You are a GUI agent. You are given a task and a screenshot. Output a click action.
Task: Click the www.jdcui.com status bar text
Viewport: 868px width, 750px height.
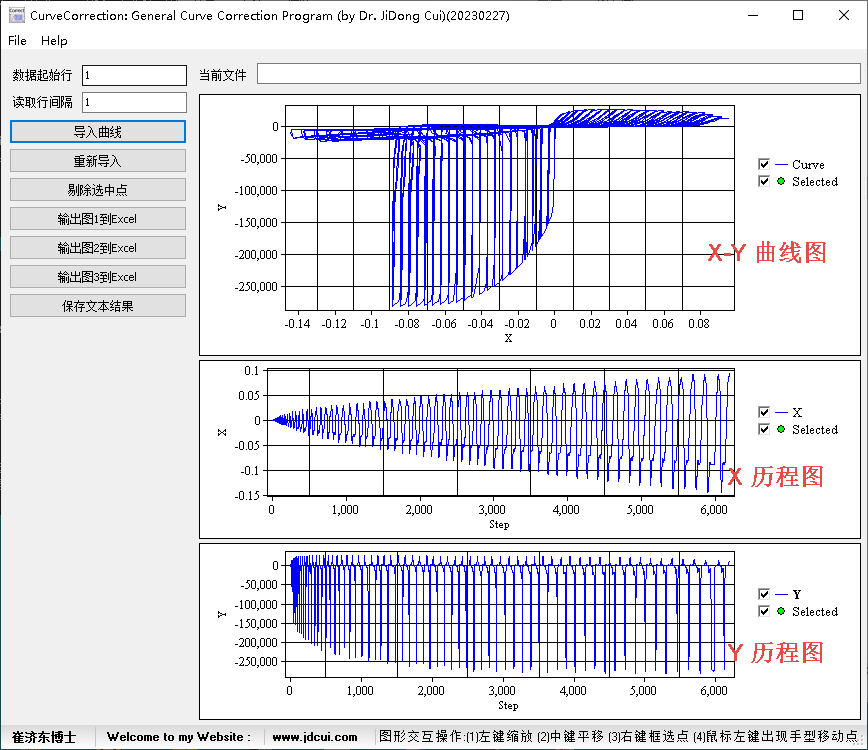314,737
